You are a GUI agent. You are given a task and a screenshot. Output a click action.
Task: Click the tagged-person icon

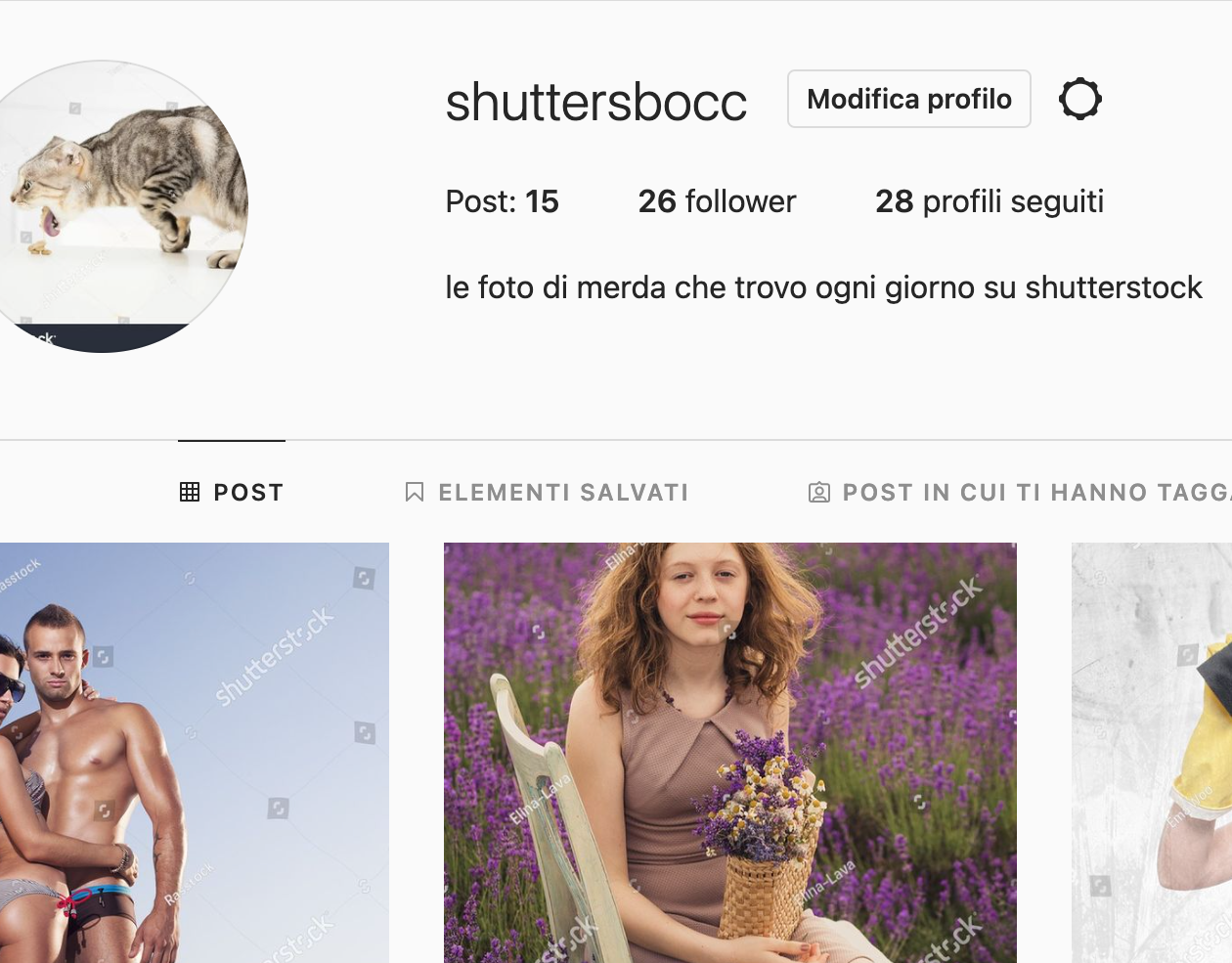(819, 492)
